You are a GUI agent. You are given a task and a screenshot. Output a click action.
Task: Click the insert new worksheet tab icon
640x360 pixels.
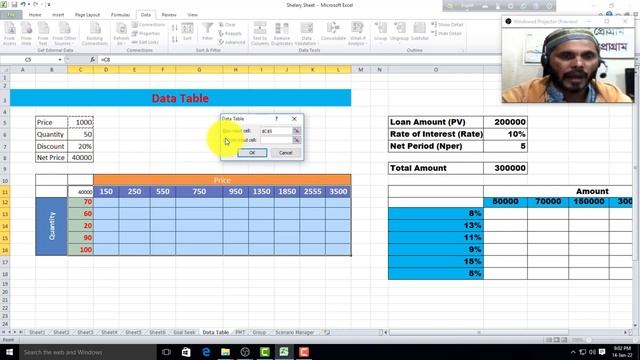point(327,332)
